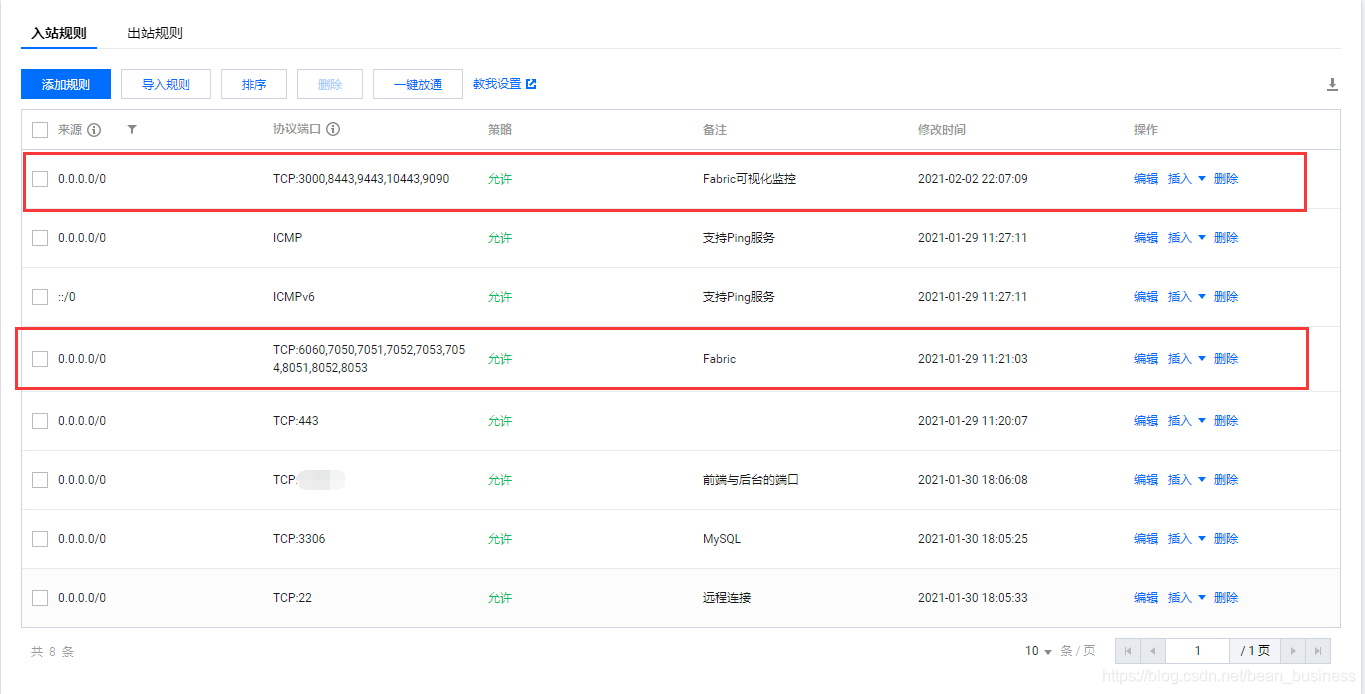Check the 前端与后台的端口 rule checkbox
The width and height of the screenshot is (1365, 694).
[40, 480]
